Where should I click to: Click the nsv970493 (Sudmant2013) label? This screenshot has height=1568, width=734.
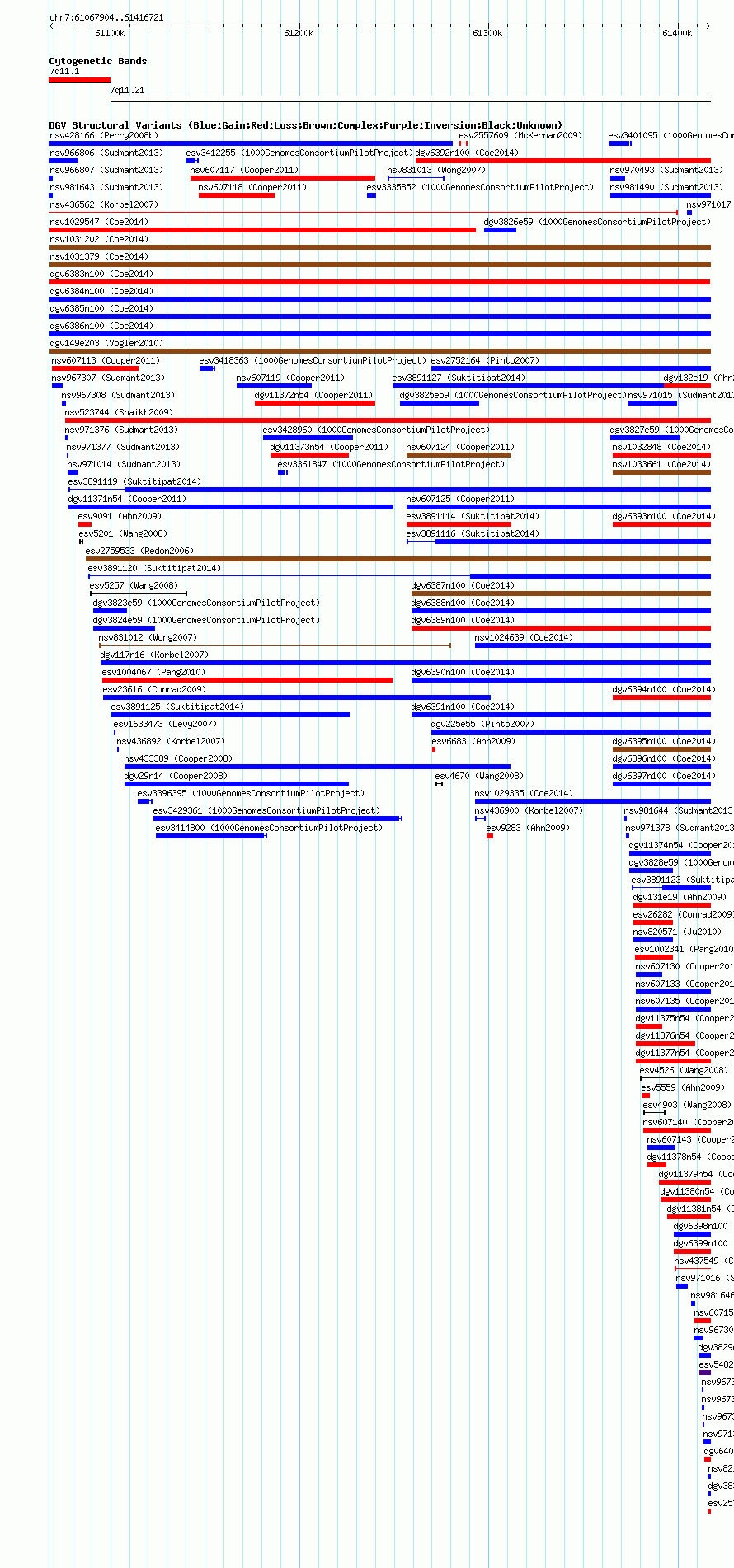666,170
